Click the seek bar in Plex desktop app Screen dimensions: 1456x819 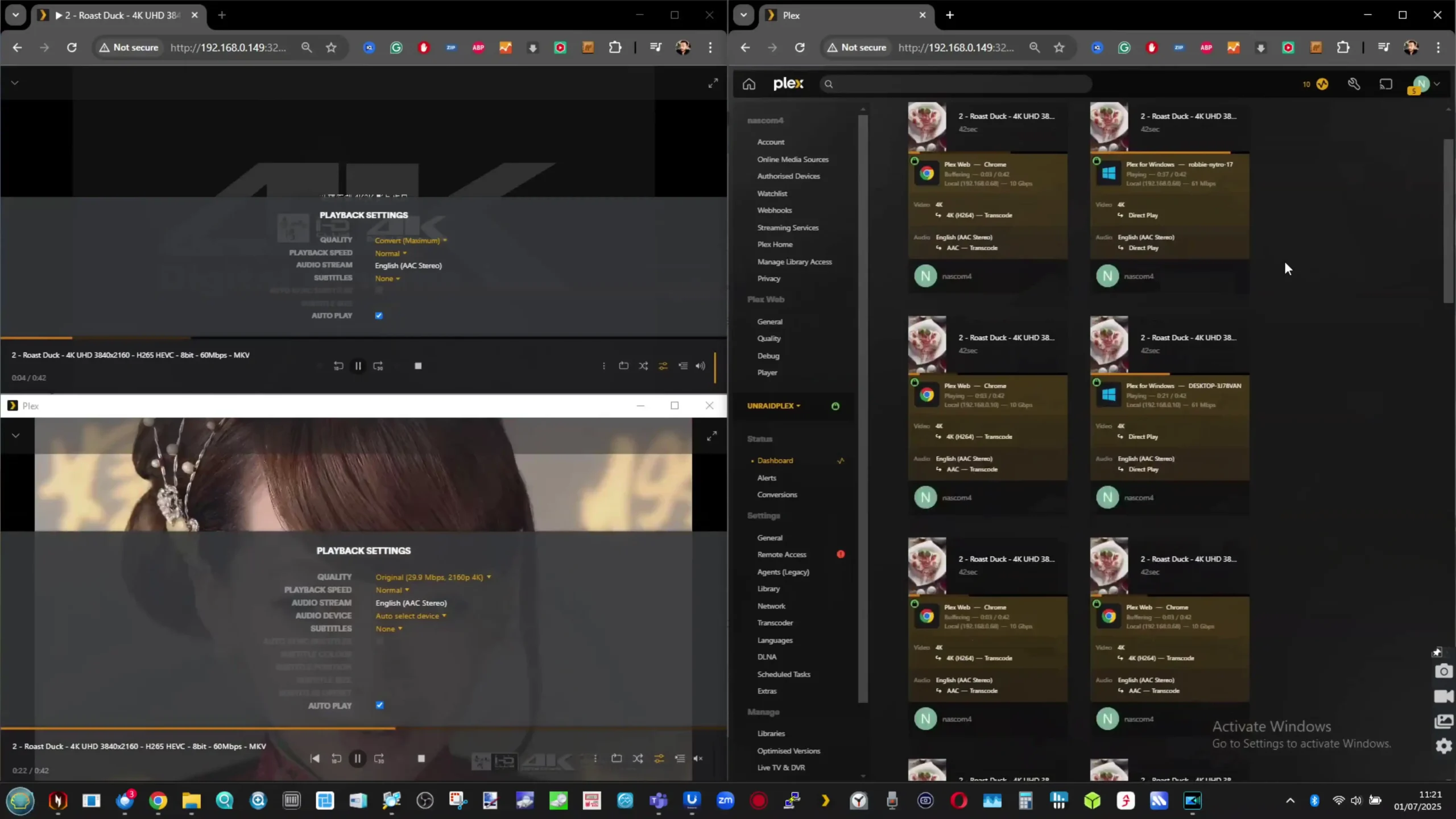click(x=363, y=728)
